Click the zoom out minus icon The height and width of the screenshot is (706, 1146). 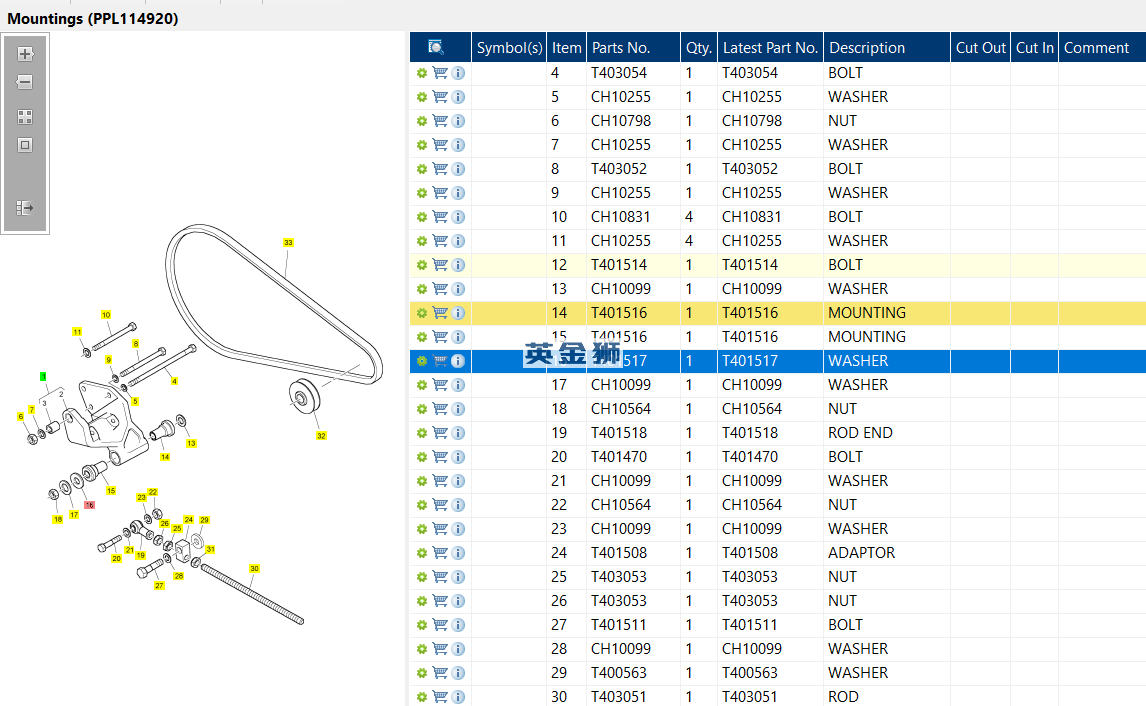coord(25,82)
